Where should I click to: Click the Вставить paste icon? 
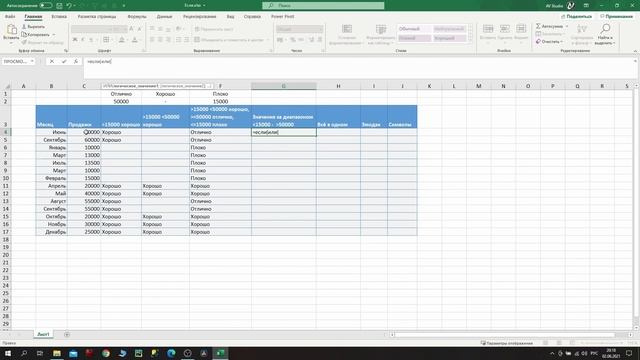(11, 30)
